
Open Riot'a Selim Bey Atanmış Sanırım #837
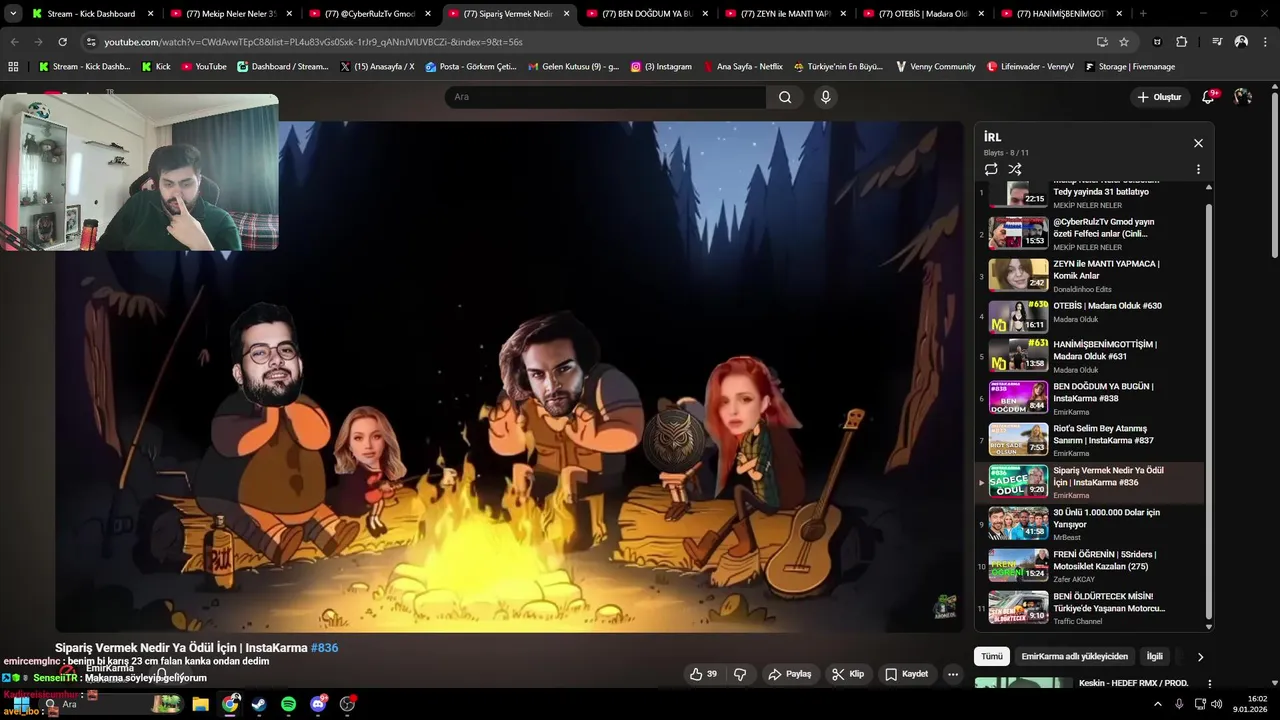coord(1090,440)
